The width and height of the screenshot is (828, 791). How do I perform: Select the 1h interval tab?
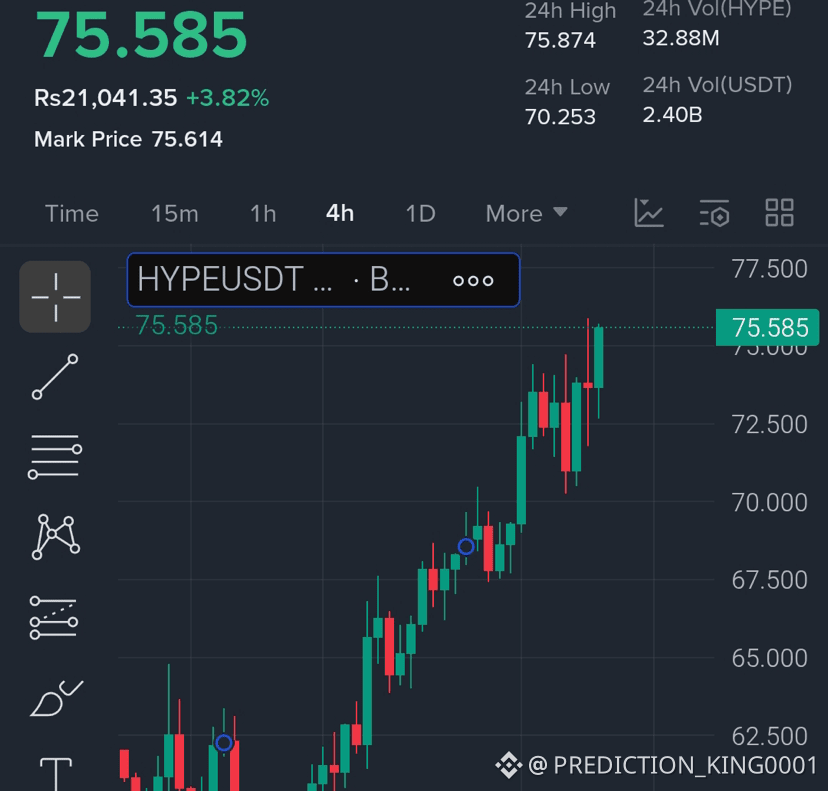click(x=263, y=214)
